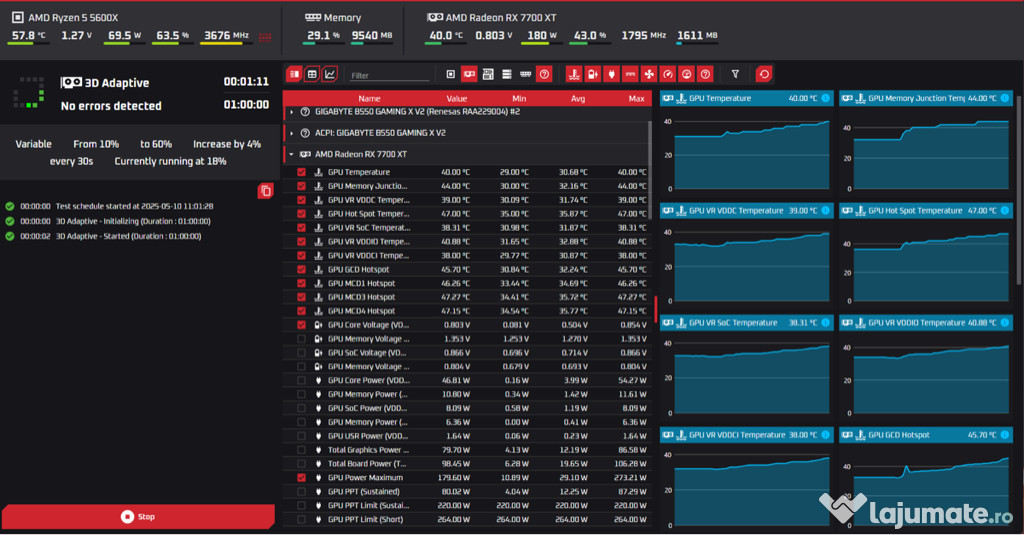Check the GPU USR Power checkbox

tap(301, 436)
